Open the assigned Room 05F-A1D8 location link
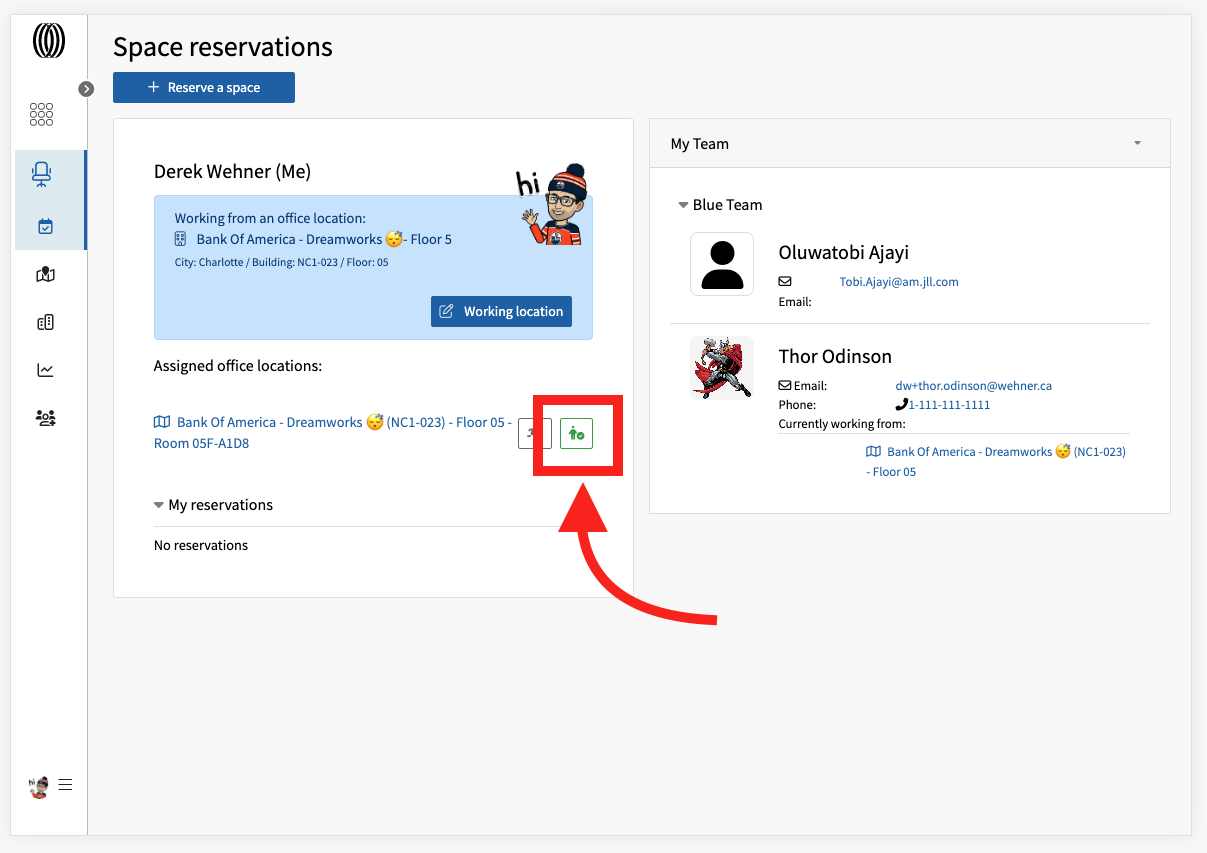This screenshot has height=853, width=1207. [332, 433]
